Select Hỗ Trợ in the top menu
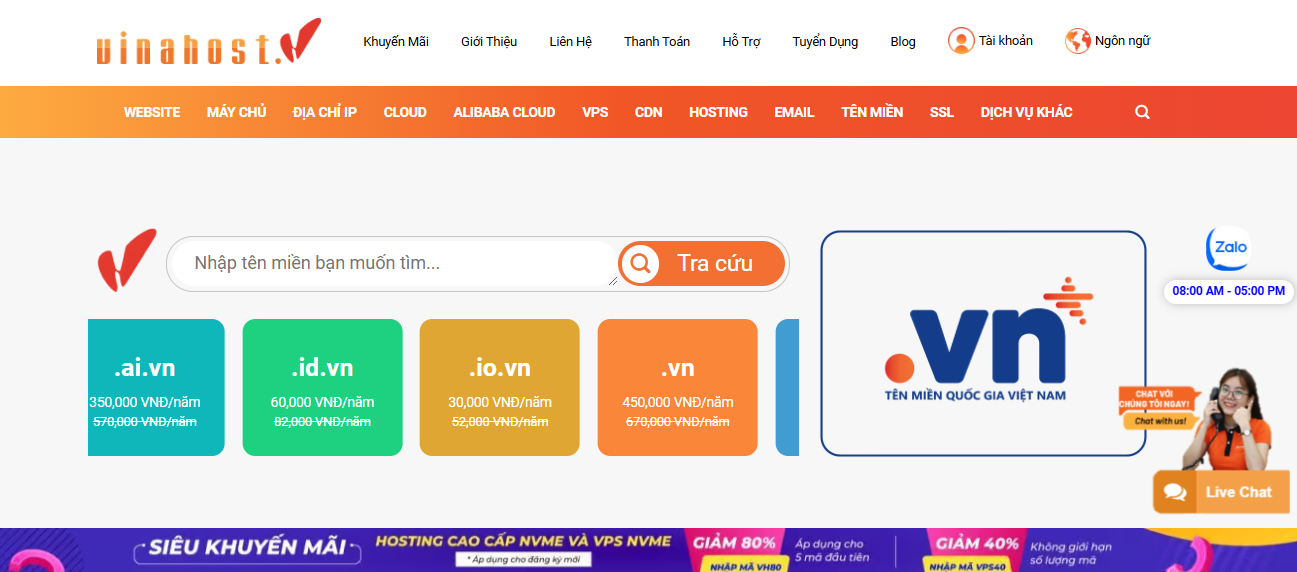 [x=741, y=42]
